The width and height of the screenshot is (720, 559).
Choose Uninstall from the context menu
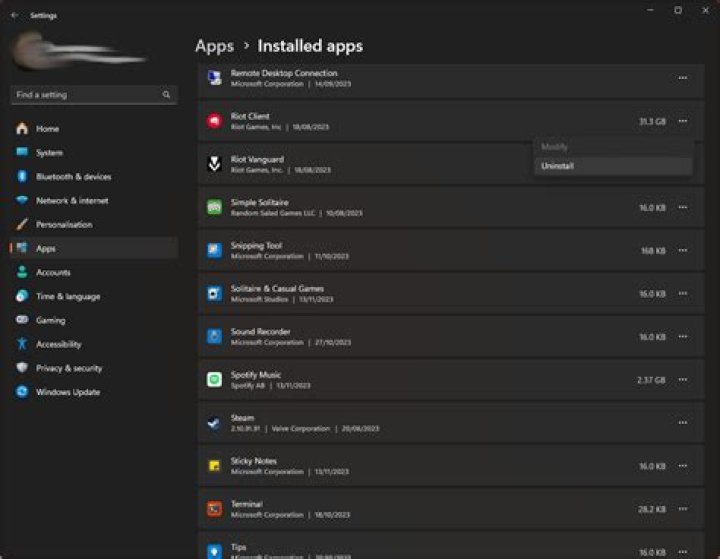613,166
